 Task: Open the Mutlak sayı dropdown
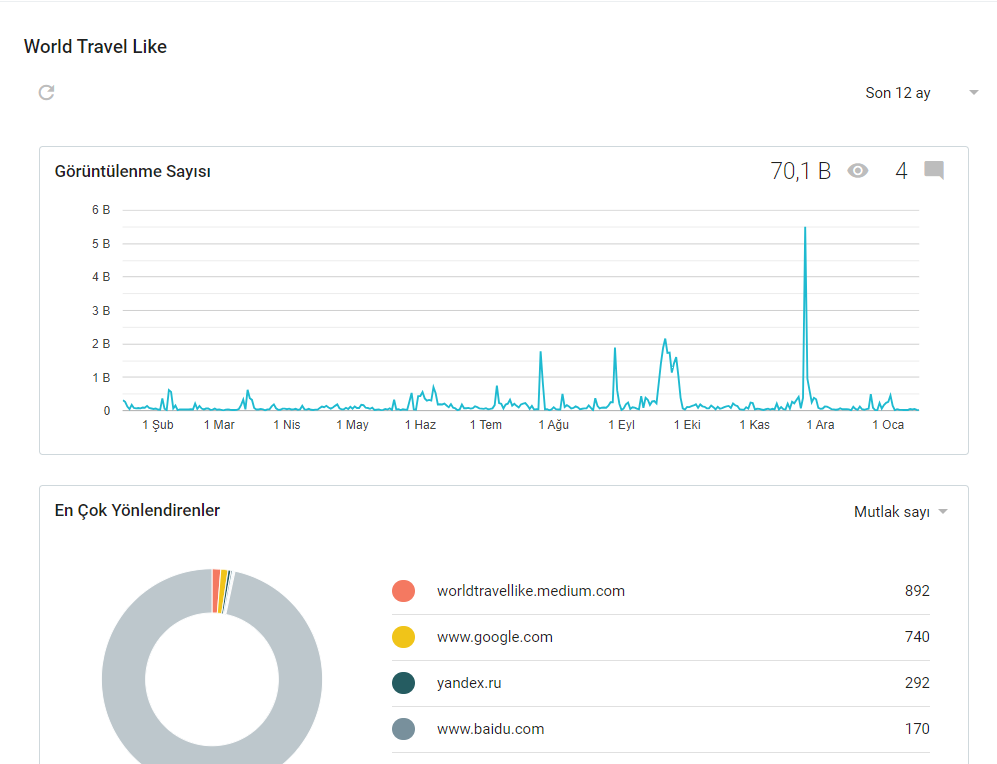click(900, 512)
